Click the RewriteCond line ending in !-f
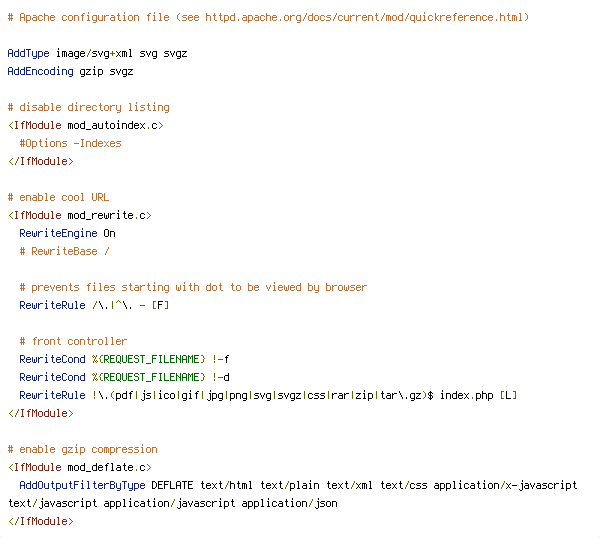 coord(124,359)
